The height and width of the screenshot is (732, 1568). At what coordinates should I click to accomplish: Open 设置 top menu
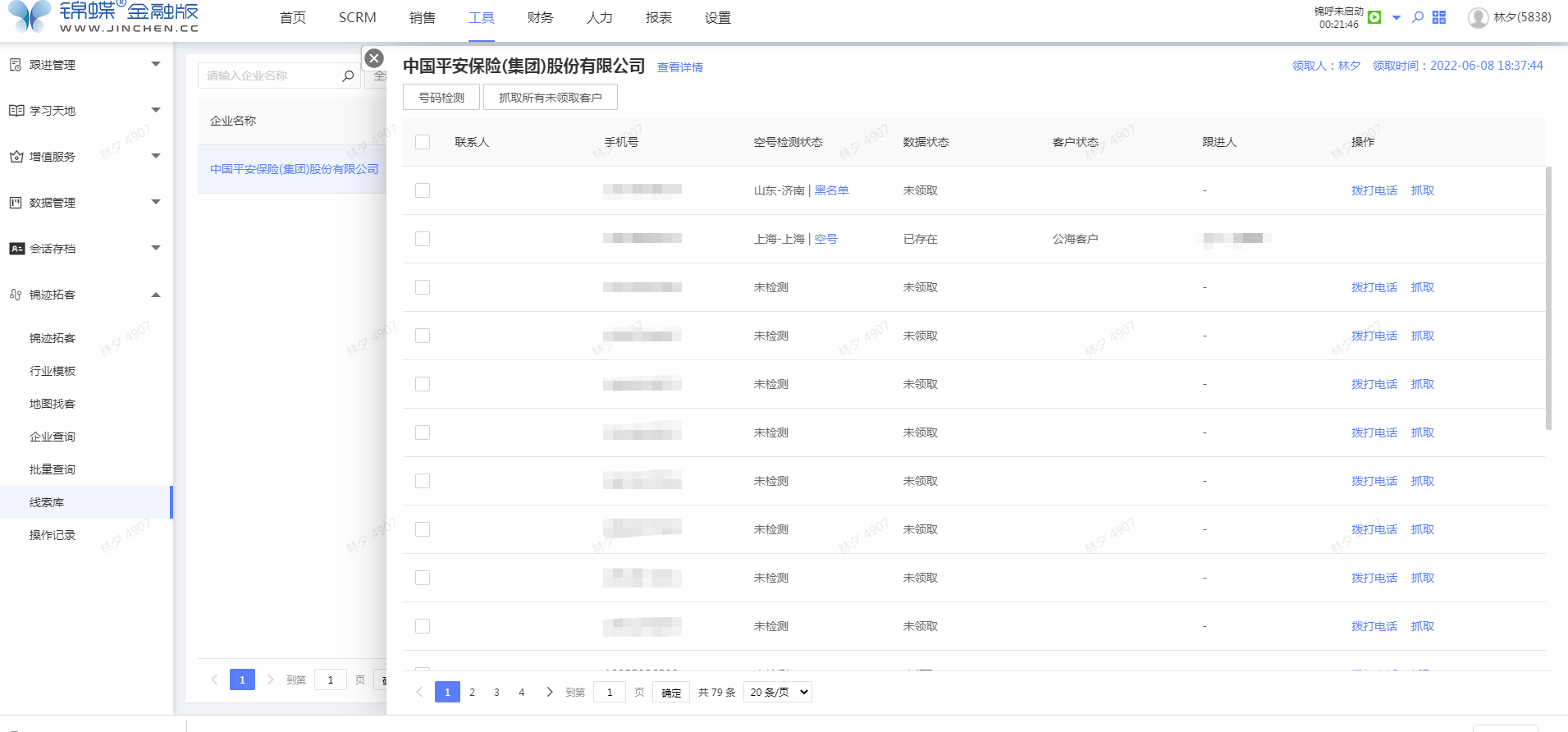click(718, 17)
